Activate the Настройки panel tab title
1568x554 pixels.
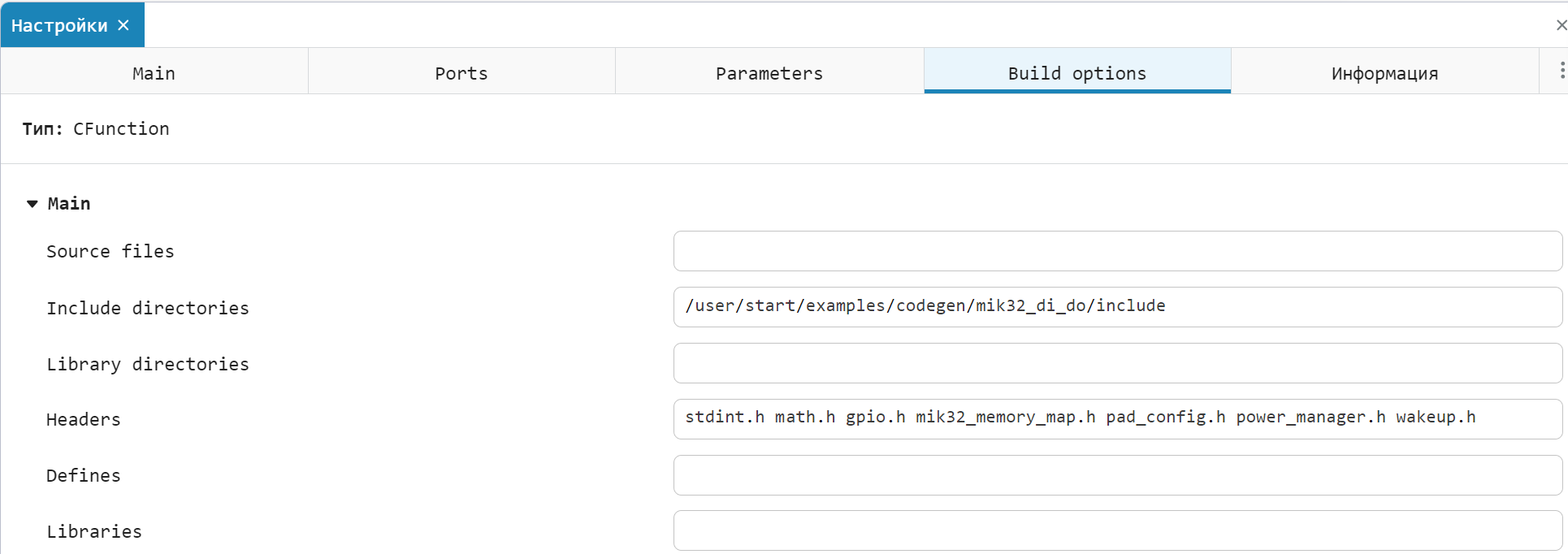[59, 25]
